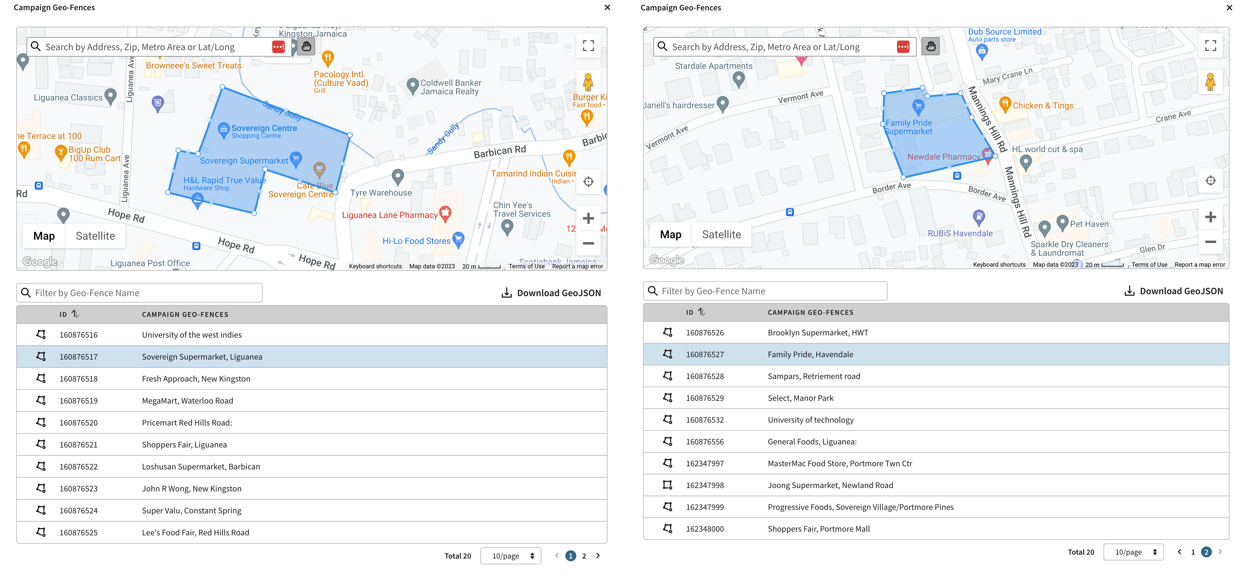
Task: Click Liguanea Lane Pharmacy map pin
Action: click(445, 214)
